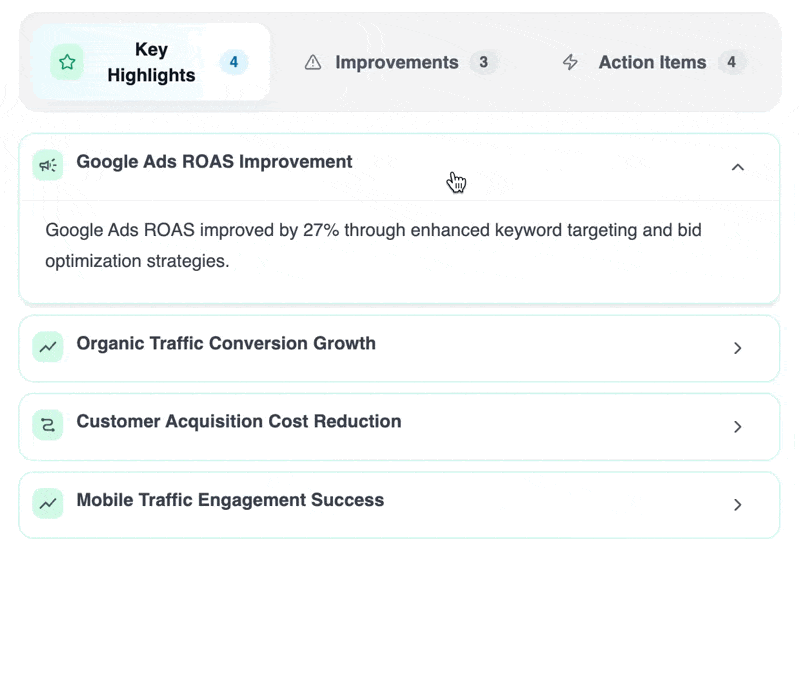
Task: Click the Action Items count badge showing 4
Action: pyautogui.click(x=731, y=63)
